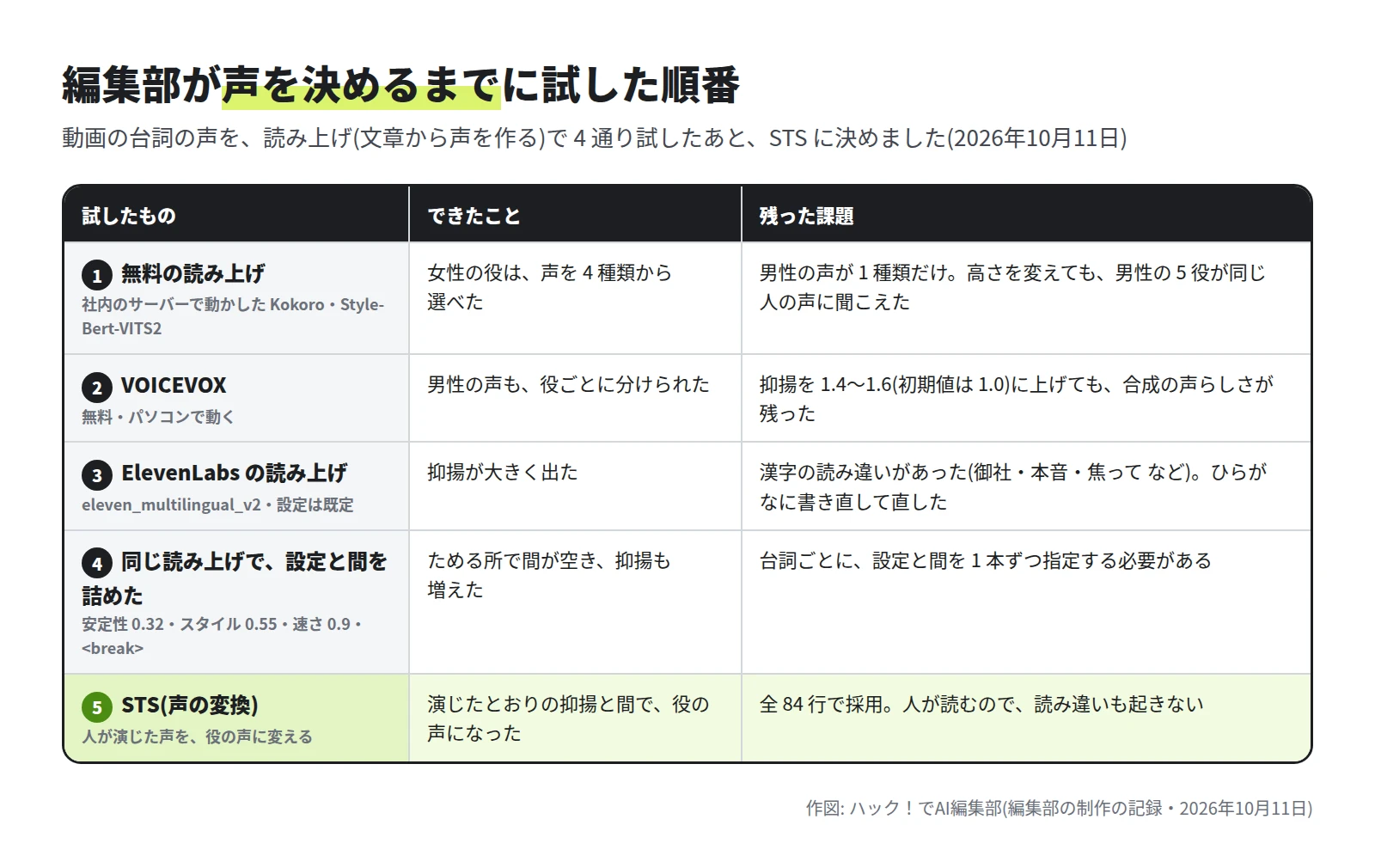
Task: Select the ElevenLabs の読み上げ title
Action: 234,474
